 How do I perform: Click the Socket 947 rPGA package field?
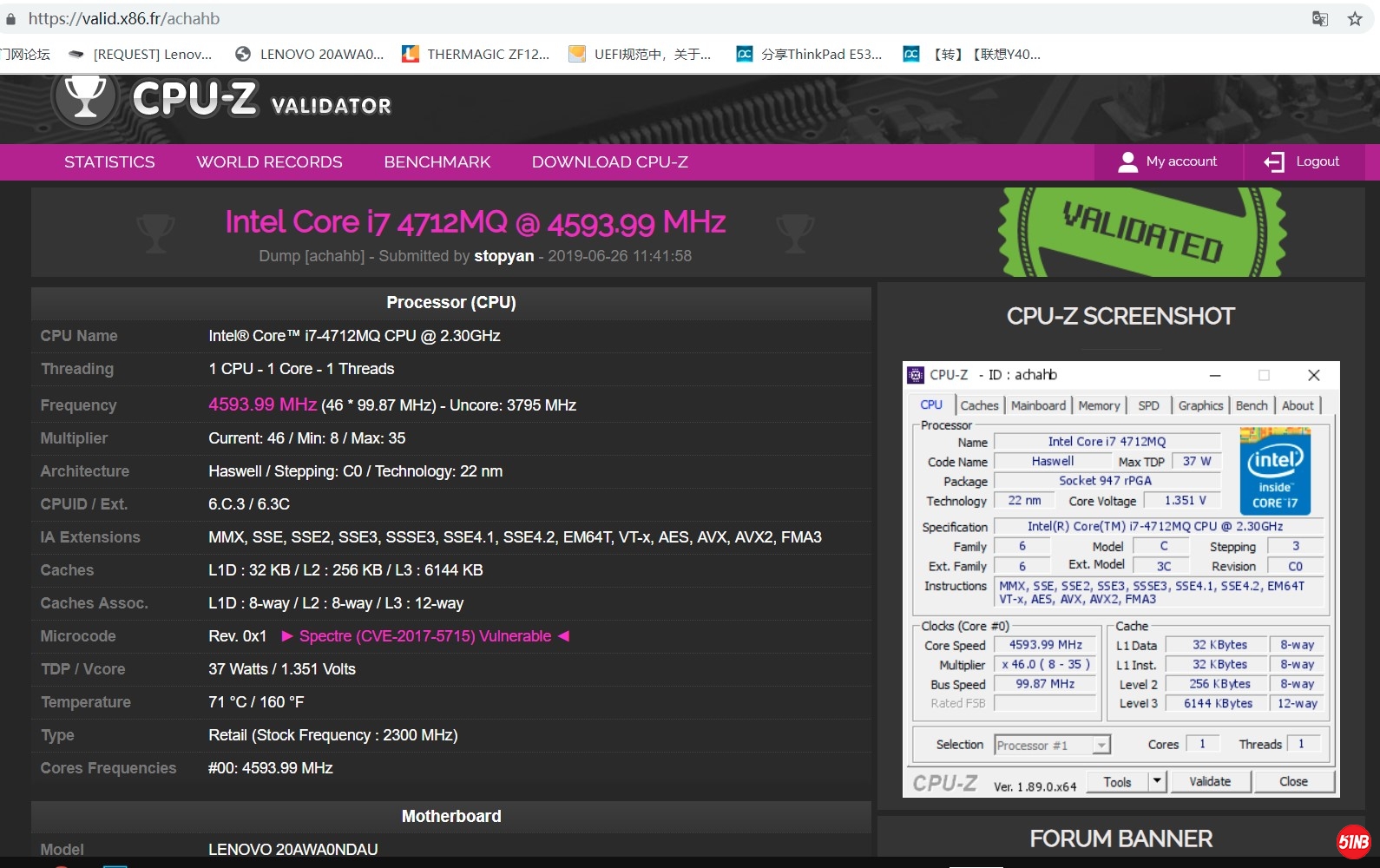(x=1106, y=481)
